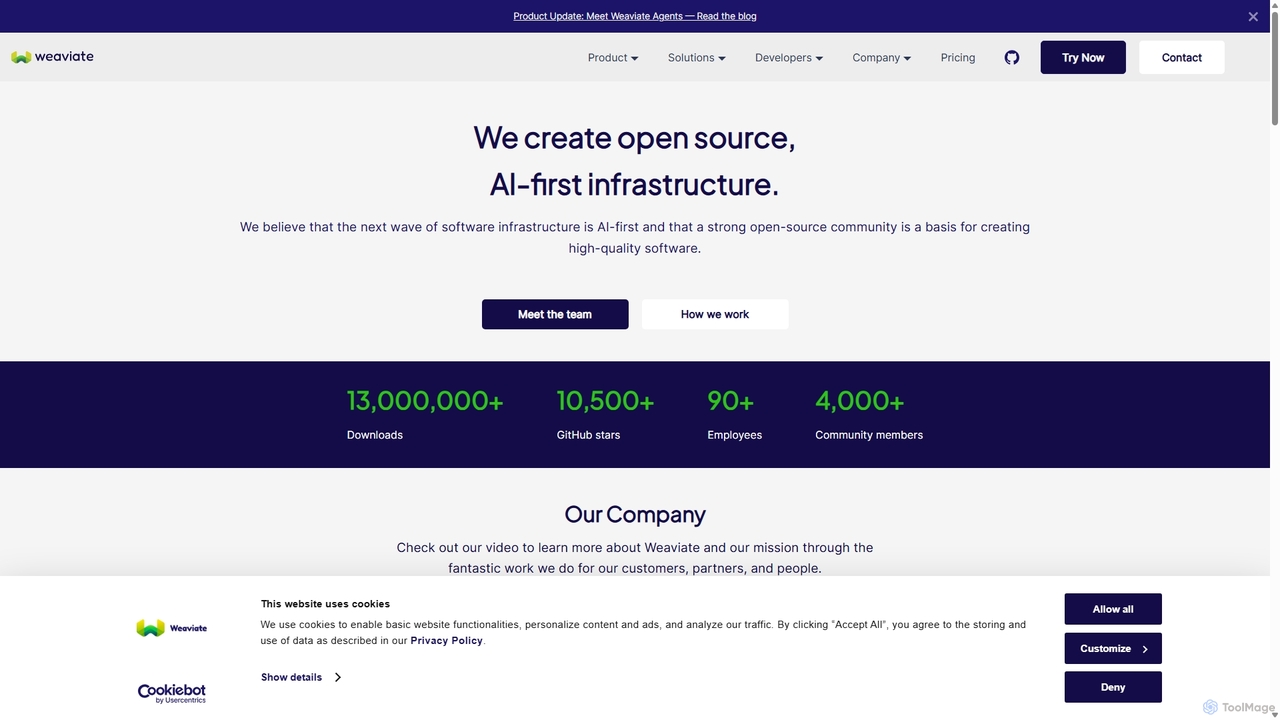Click the Weaviate logo in the navbar

click(52, 57)
